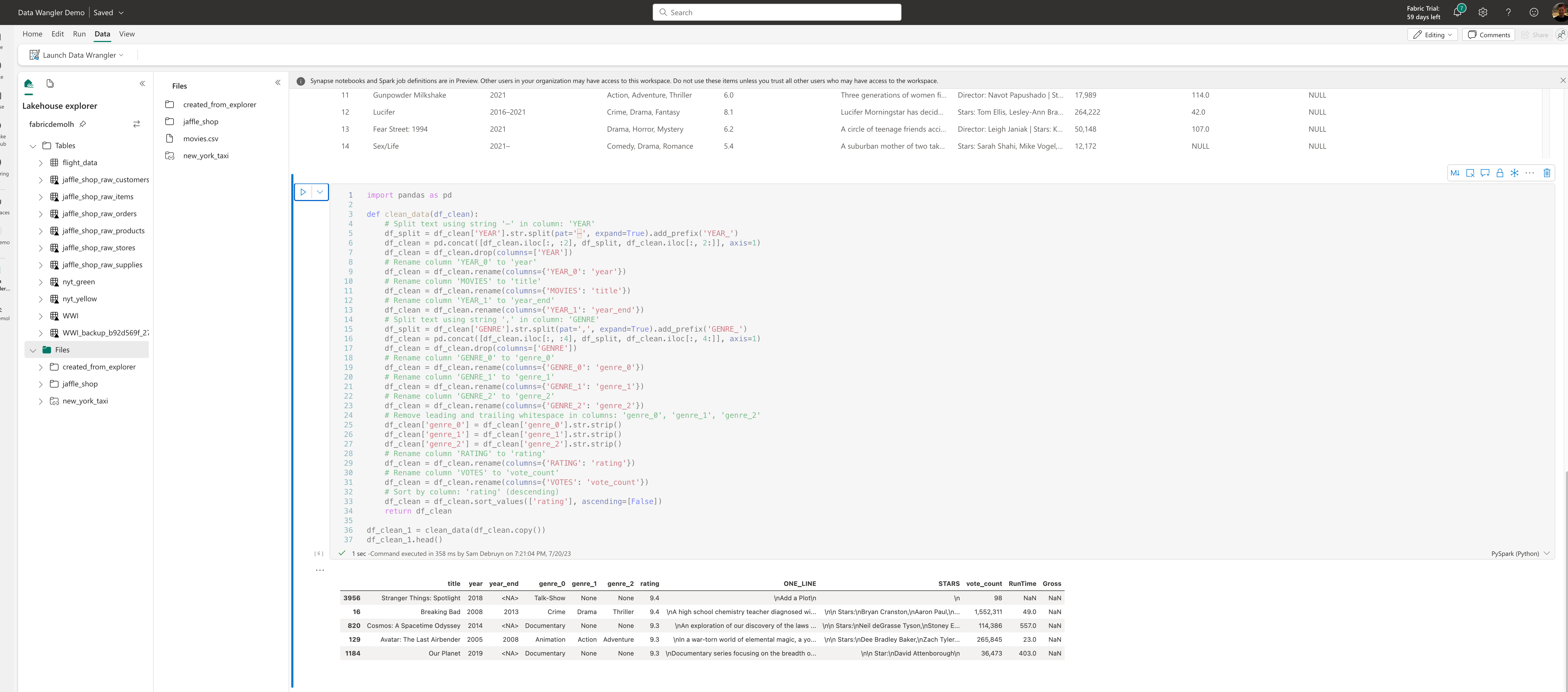Viewport: 1568px width, 692px height.
Task: Open notifications bell icon
Action: pyautogui.click(x=1457, y=12)
